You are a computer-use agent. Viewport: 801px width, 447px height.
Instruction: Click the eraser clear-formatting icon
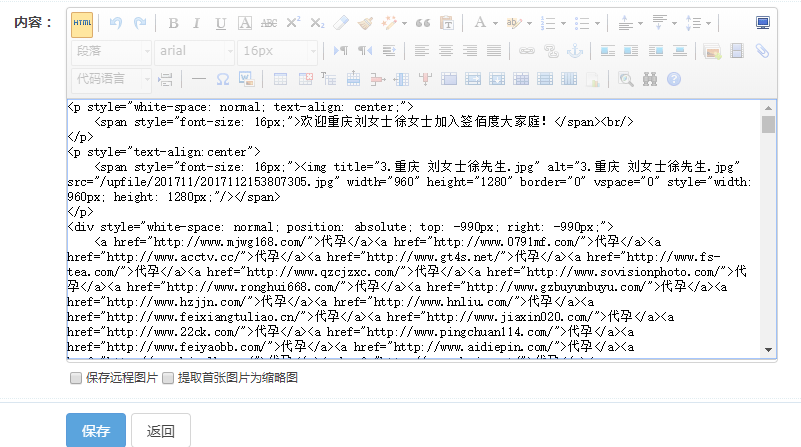click(341, 23)
